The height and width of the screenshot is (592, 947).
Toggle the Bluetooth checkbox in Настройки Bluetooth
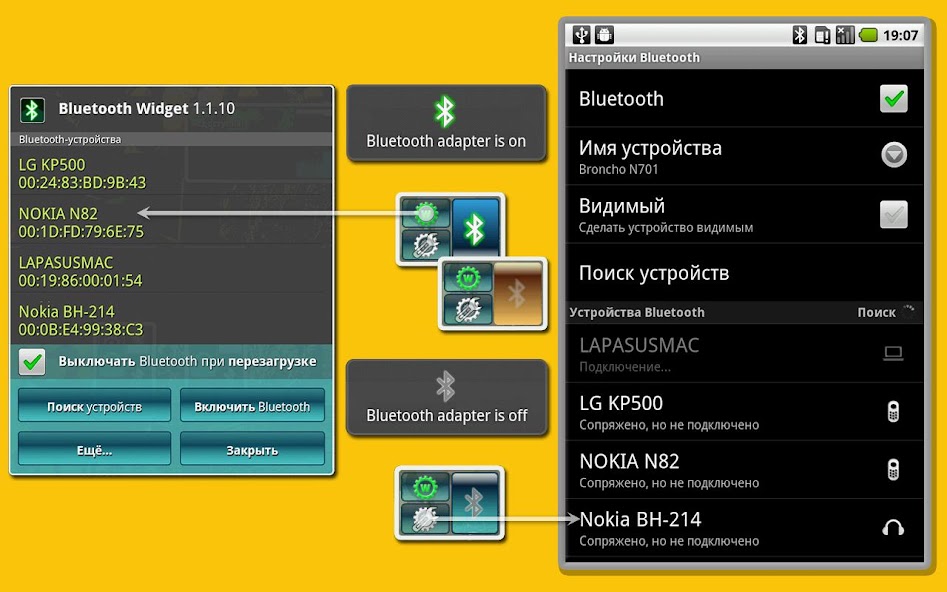pos(893,99)
